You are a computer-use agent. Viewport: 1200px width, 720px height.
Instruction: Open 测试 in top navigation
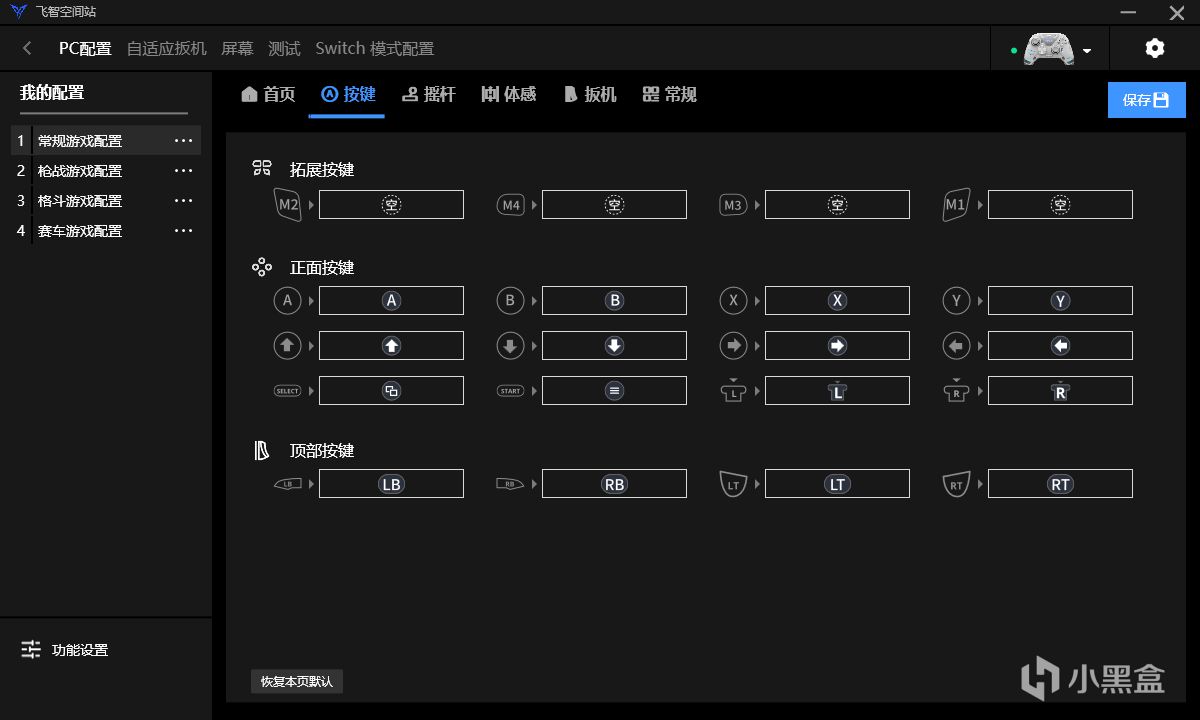tap(285, 48)
